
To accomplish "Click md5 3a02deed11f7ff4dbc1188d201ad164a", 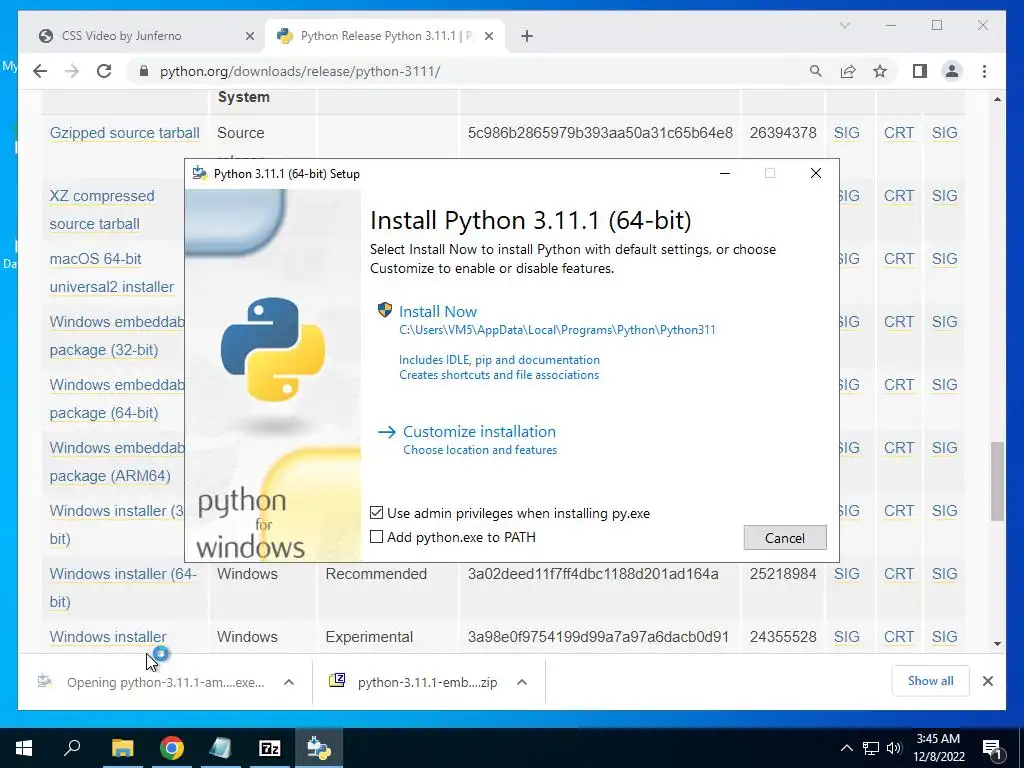I will (x=593, y=573).
